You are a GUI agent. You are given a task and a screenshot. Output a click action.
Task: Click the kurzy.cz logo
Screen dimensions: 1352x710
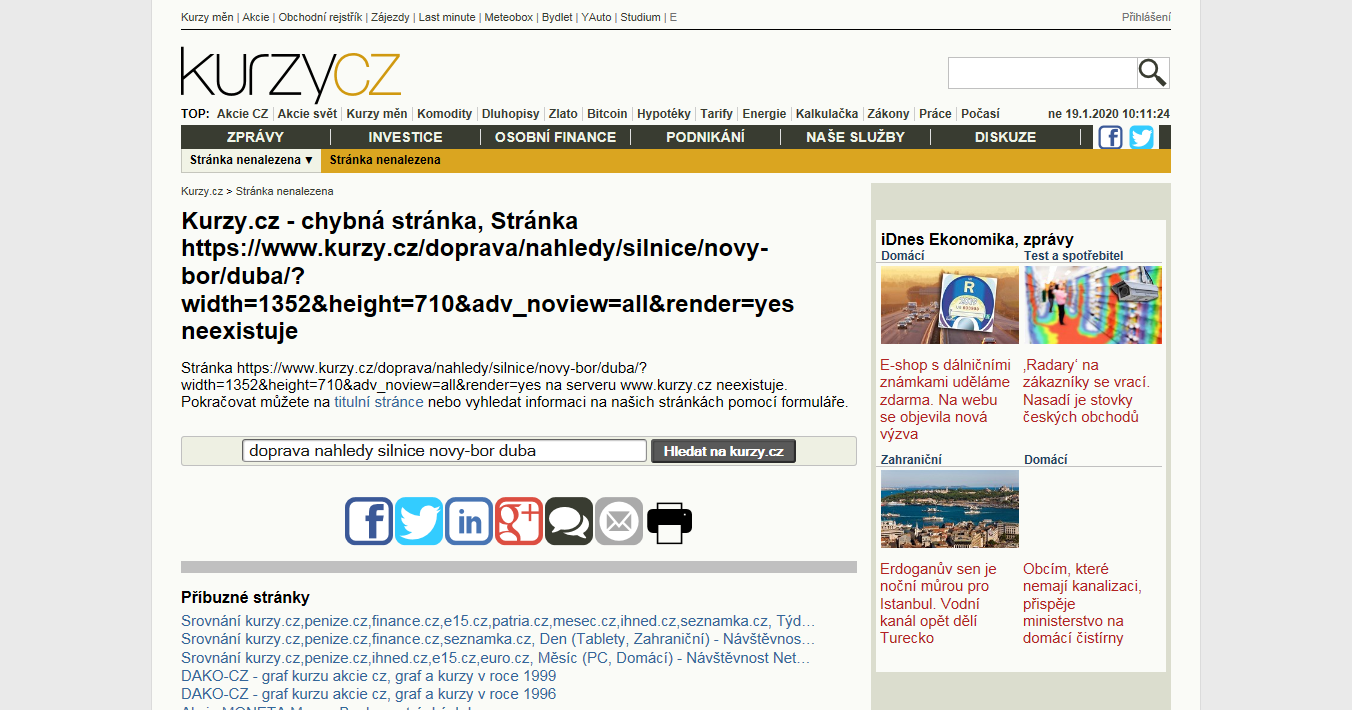[x=291, y=74]
